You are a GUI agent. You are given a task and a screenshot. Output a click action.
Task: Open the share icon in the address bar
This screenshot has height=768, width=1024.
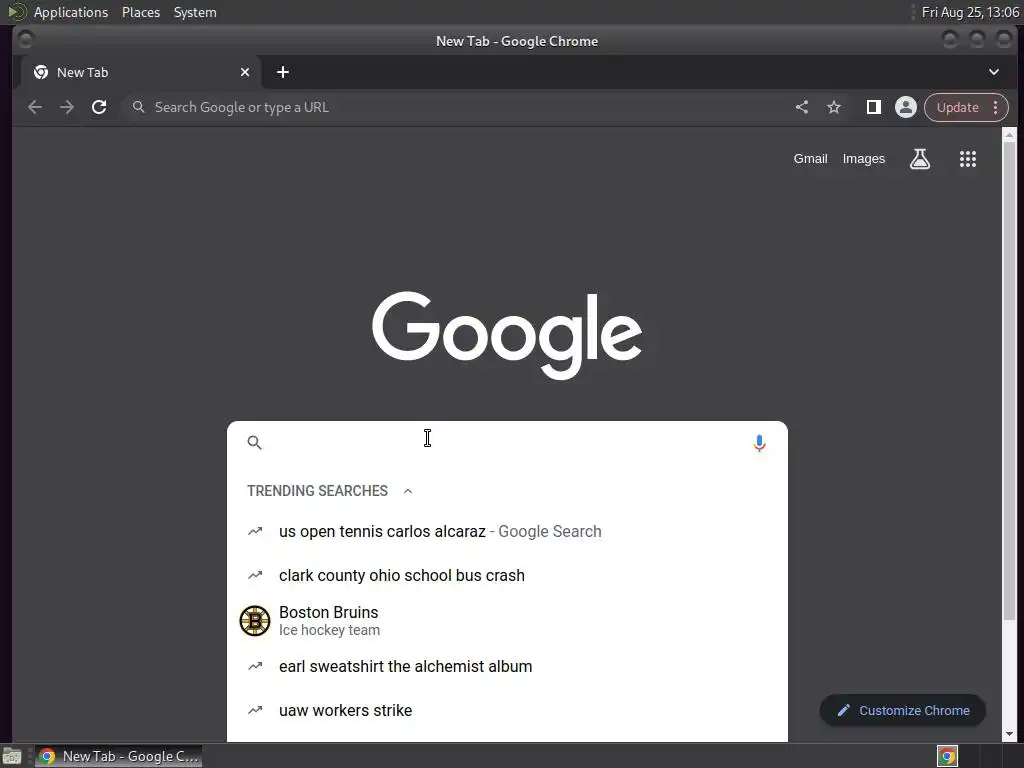(802, 107)
